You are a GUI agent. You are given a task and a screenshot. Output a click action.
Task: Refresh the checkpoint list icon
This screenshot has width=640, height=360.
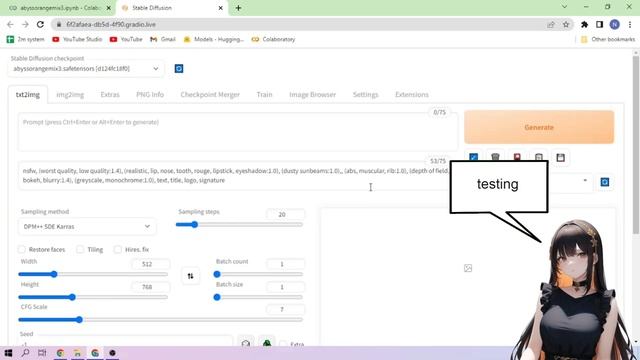pyautogui.click(x=179, y=69)
